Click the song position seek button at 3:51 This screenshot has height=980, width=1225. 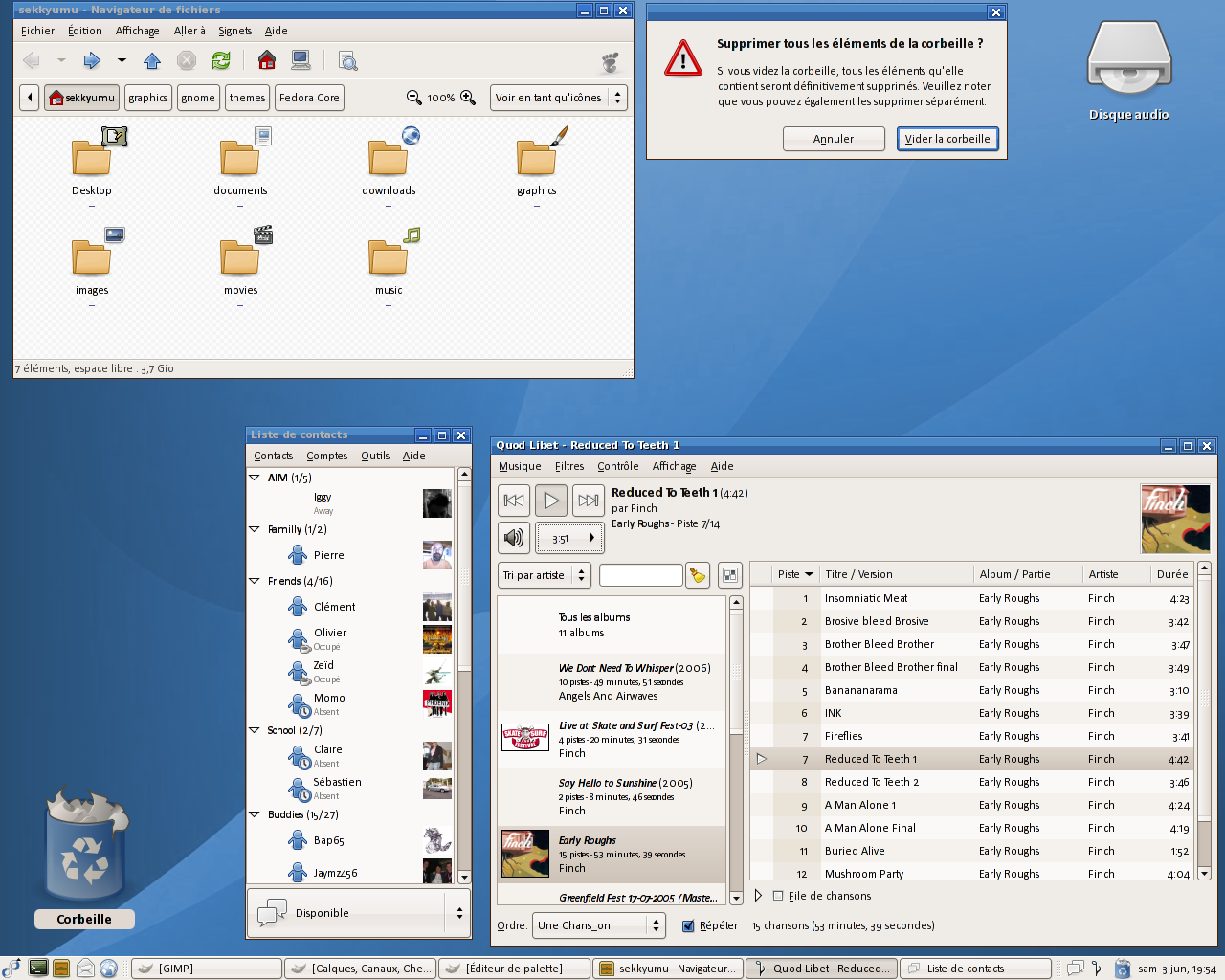(x=569, y=538)
